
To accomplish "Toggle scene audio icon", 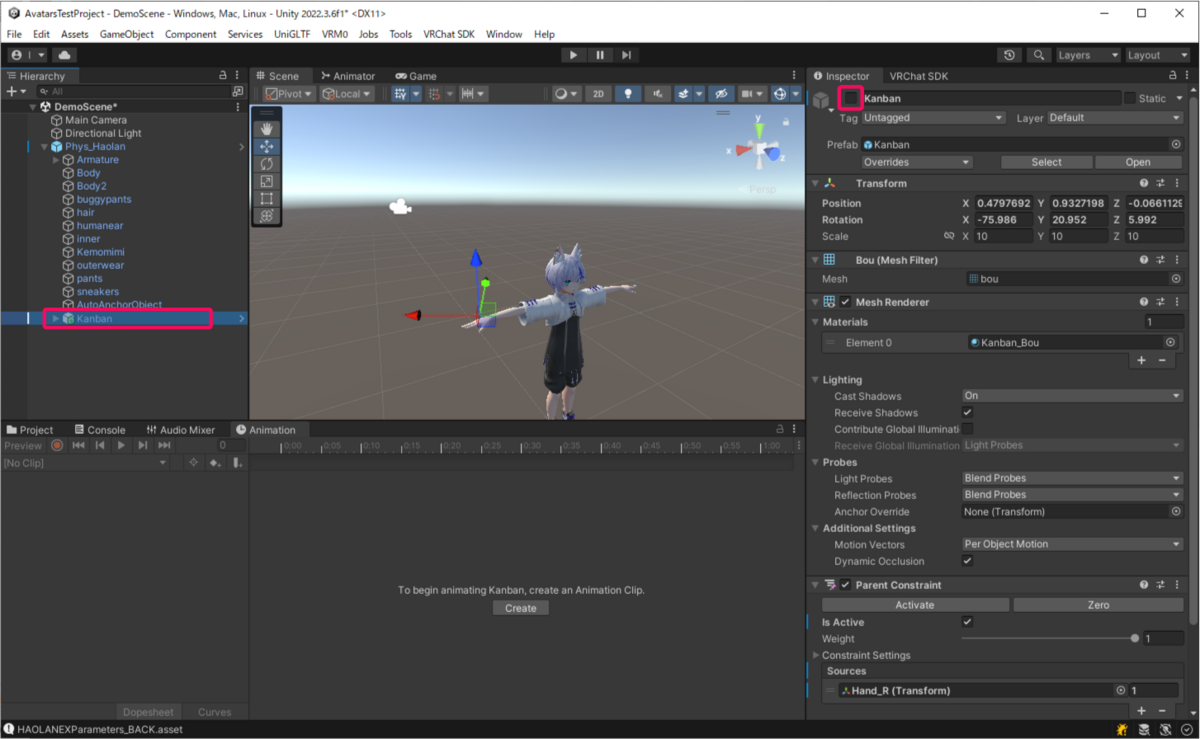I will click(657, 93).
